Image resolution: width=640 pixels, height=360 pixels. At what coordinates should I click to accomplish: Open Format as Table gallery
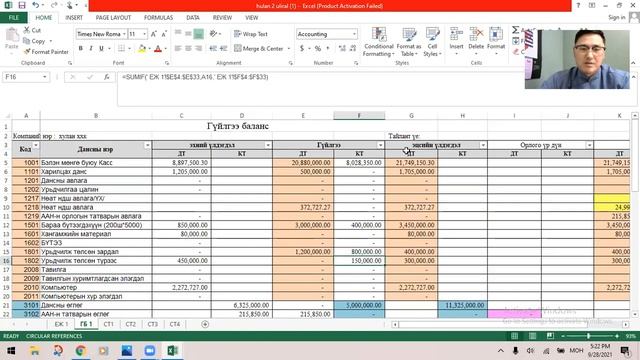pos(409,42)
